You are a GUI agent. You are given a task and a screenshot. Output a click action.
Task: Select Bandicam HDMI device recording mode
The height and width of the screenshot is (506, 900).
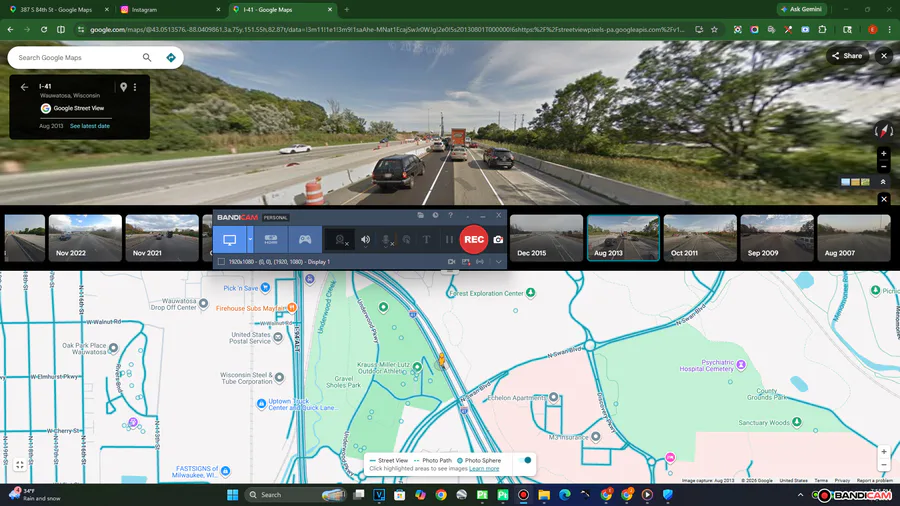(271, 240)
